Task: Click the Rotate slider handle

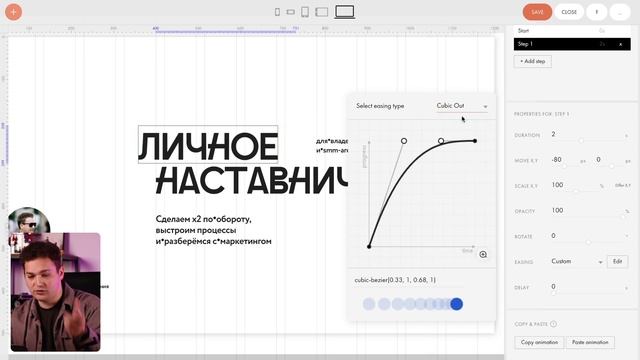Action: [588, 242]
